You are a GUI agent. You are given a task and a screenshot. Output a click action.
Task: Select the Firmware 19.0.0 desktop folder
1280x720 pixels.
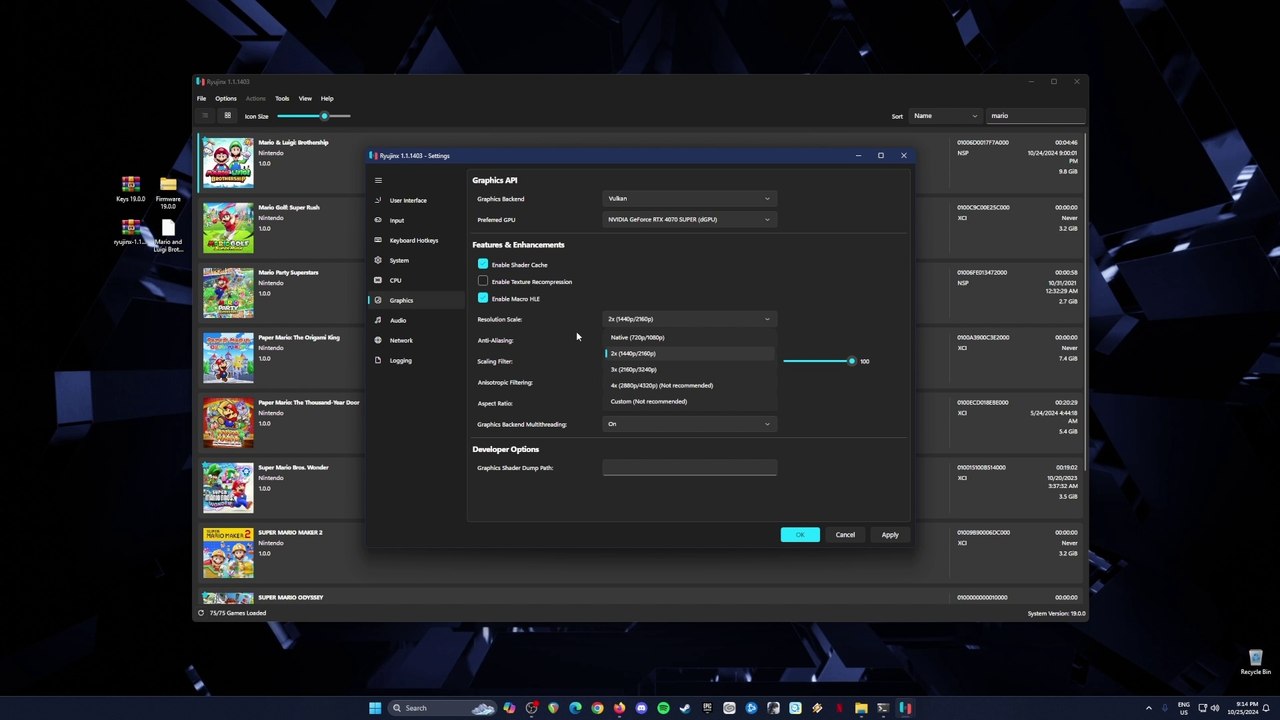click(x=168, y=190)
